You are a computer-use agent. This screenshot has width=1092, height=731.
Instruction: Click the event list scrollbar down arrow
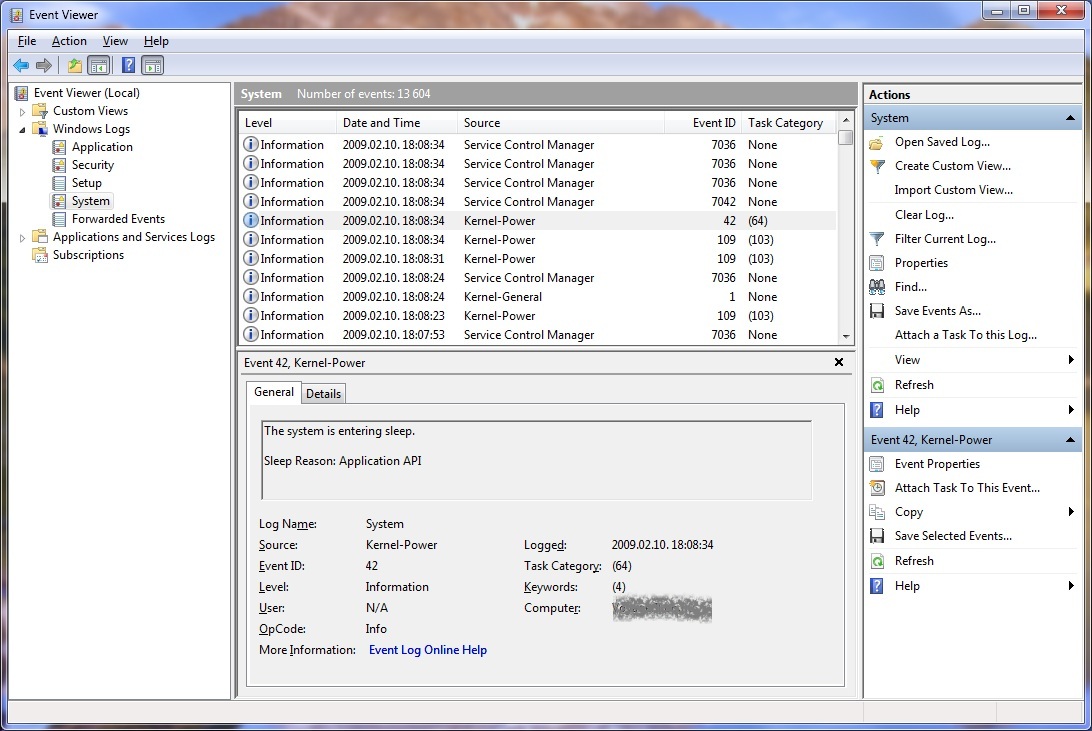846,337
